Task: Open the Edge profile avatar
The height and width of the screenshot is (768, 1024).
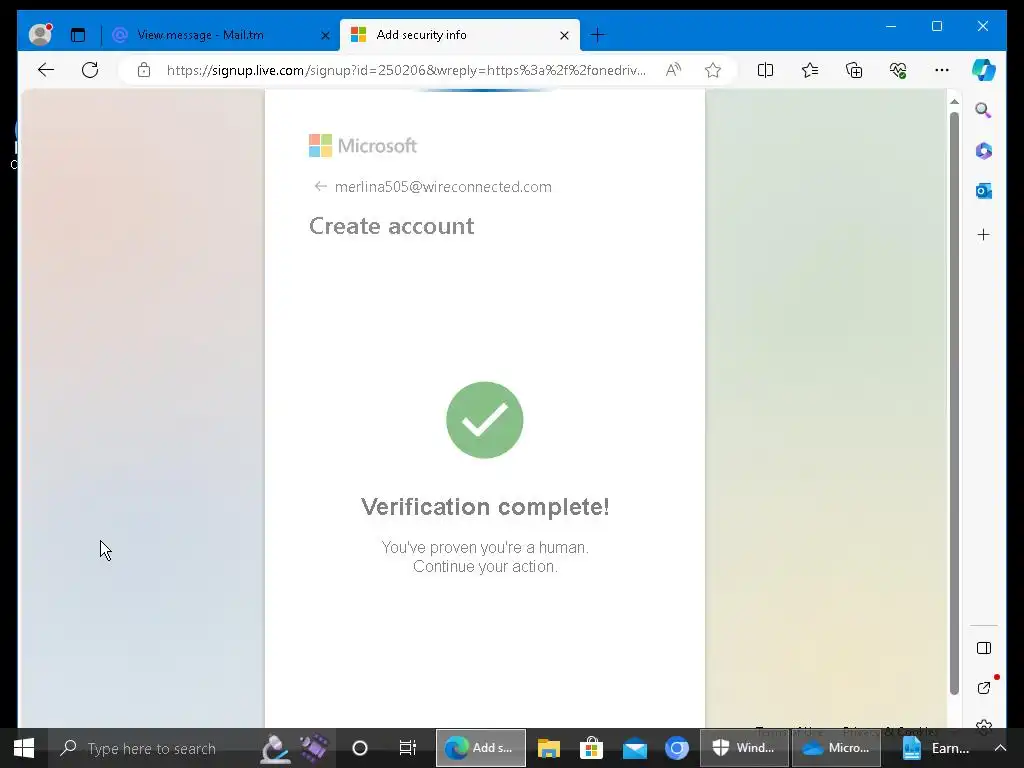Action: click(x=40, y=34)
